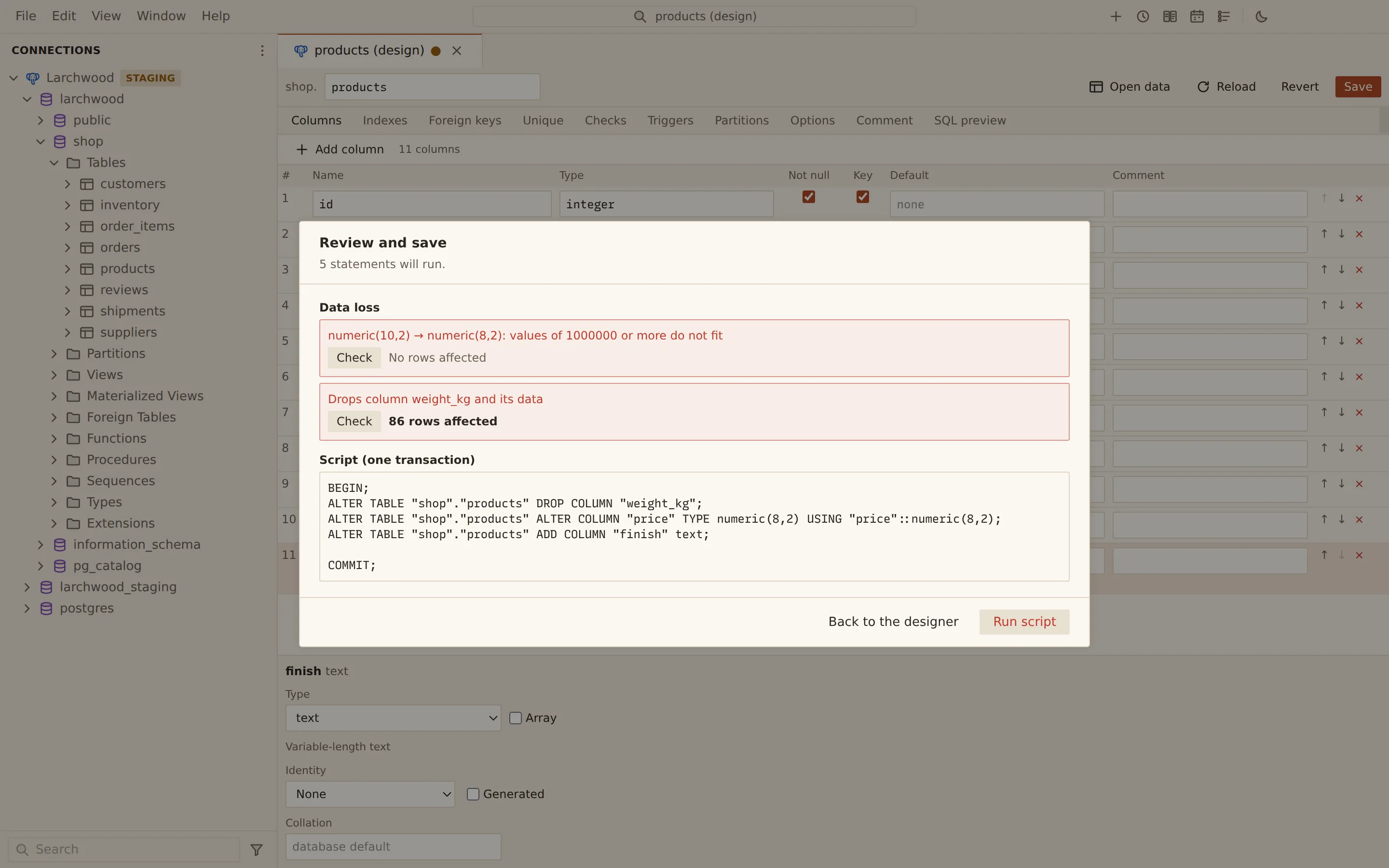
Task: Click the larchwood database icon
Action: [x=46, y=99]
